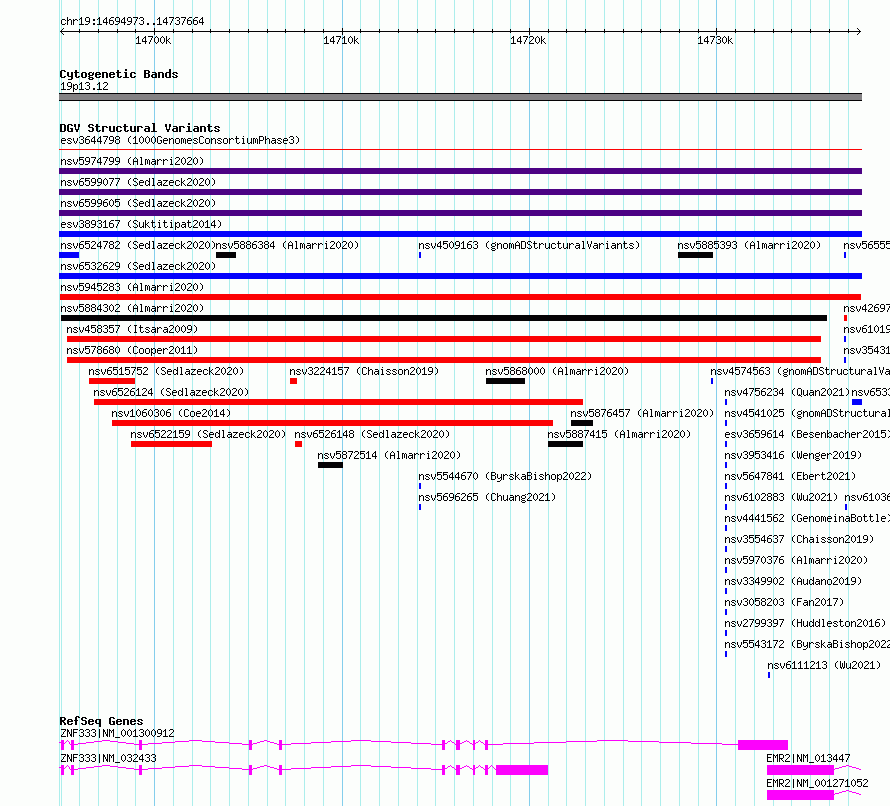Click the RefSeq Genes track title
The height and width of the screenshot is (806, 890).
tap(101, 721)
